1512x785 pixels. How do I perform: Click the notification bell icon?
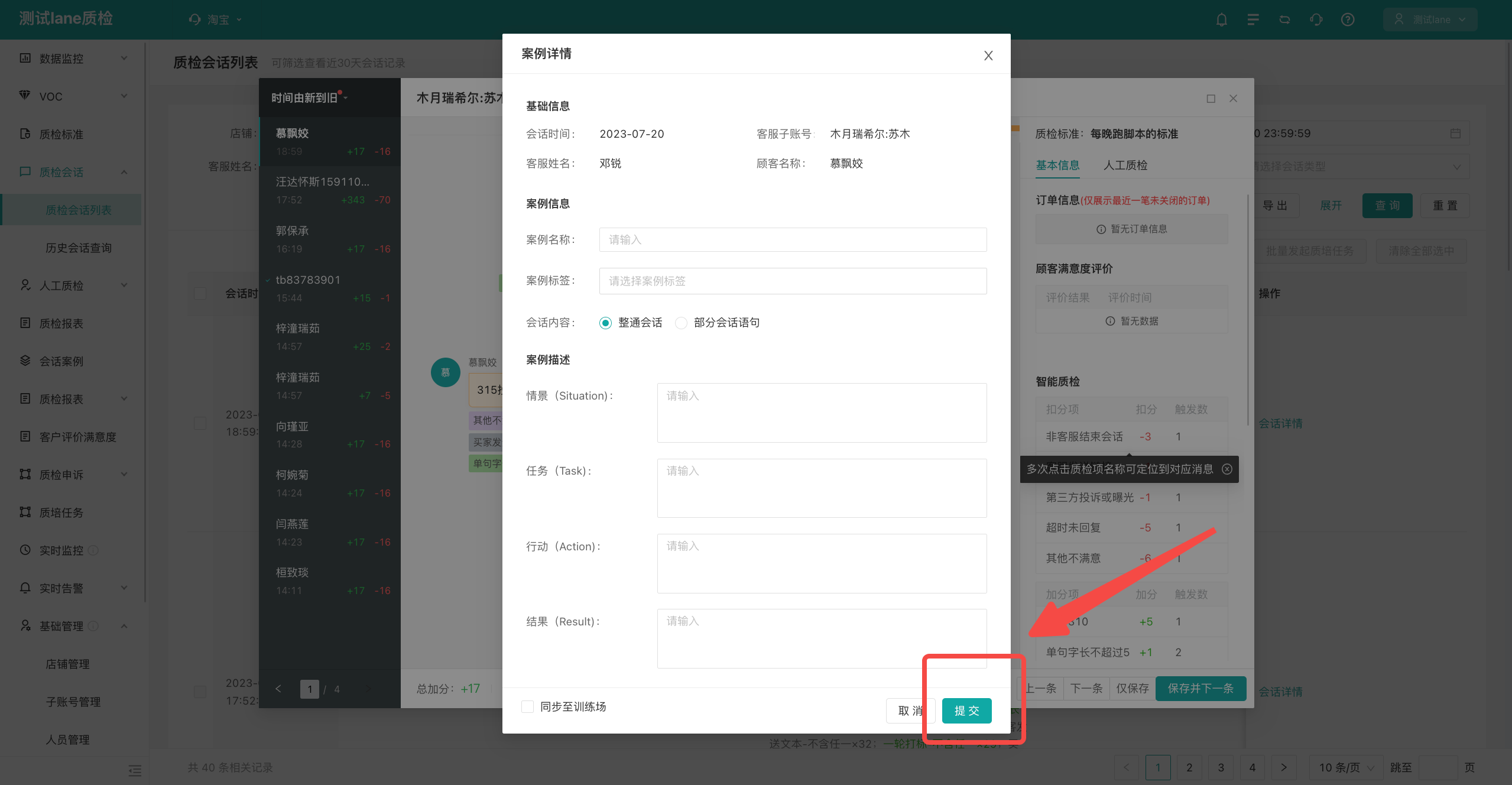point(1221,20)
